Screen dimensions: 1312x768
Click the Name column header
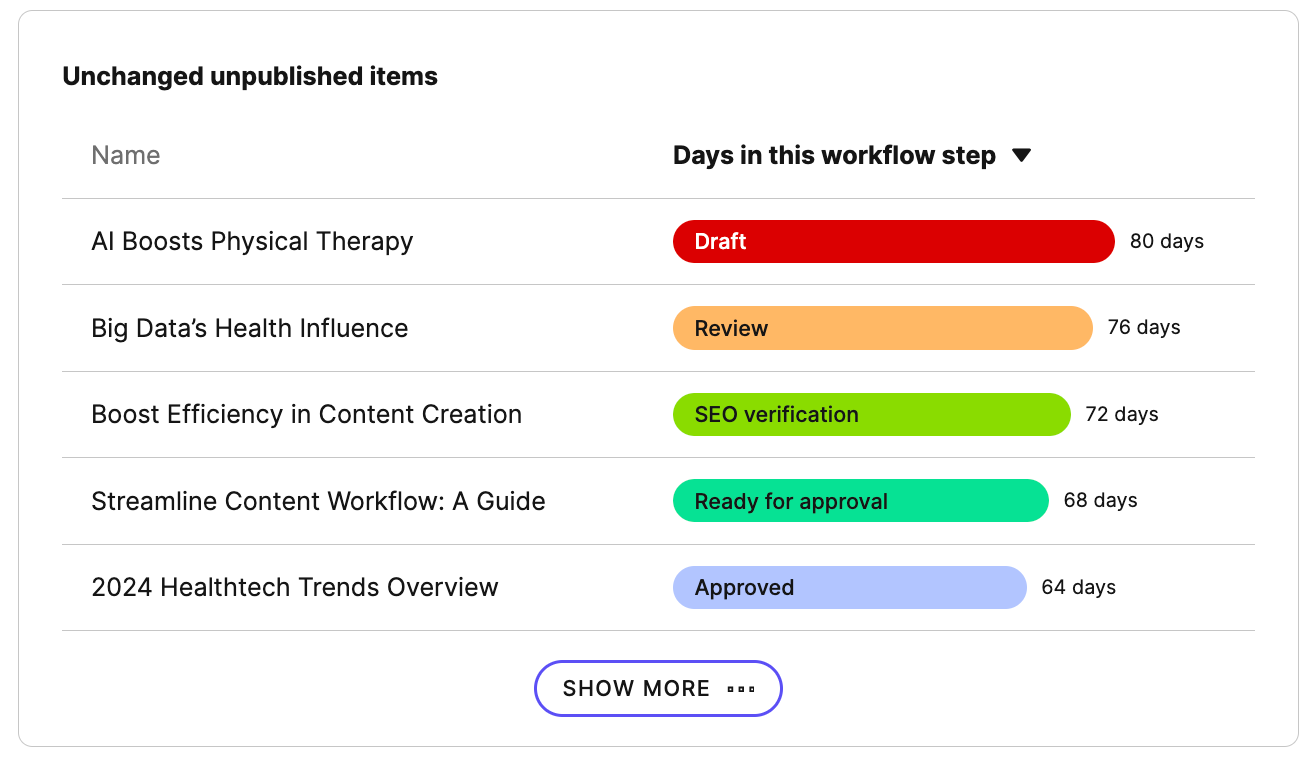coord(125,155)
